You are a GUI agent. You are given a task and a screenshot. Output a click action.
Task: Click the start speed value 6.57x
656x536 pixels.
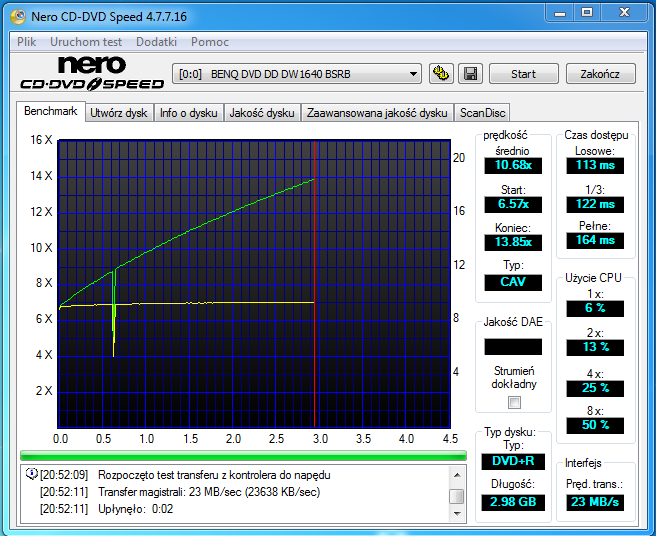(513, 204)
